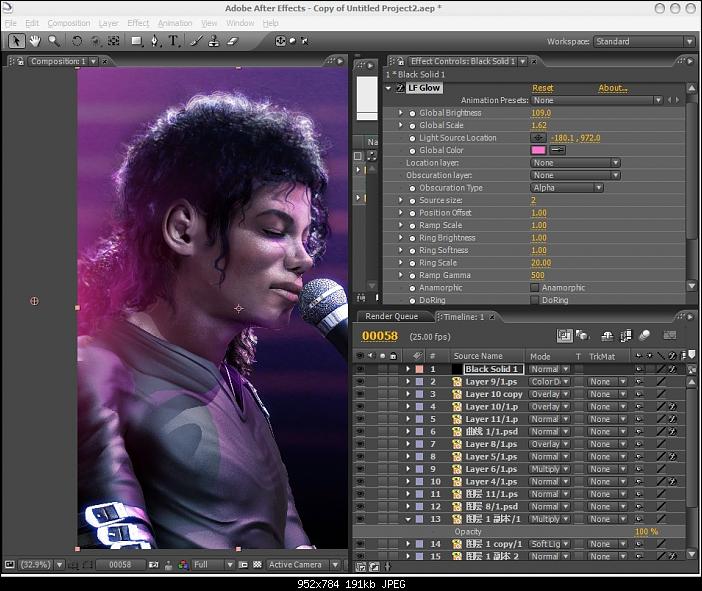Toggle the LF Glow effect switch
This screenshot has height=591, width=702.
tap(400, 88)
